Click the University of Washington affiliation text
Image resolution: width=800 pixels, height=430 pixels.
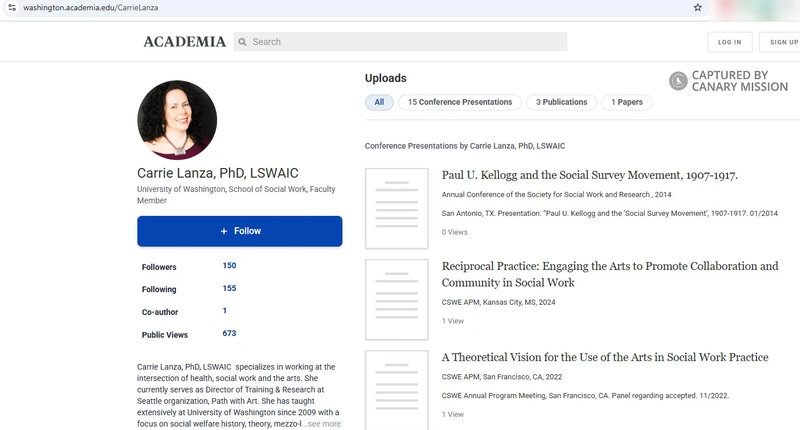click(236, 194)
